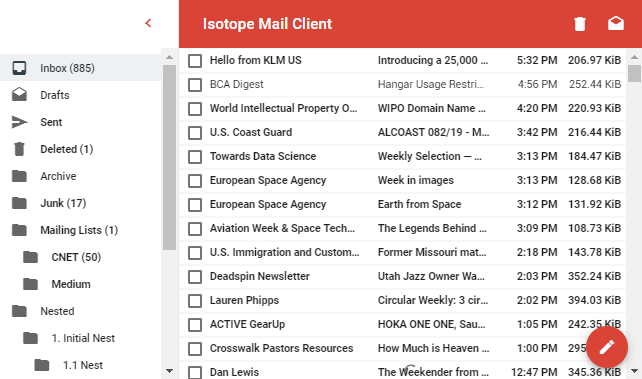Open the Weekly Selection email subject

pyautogui.click(x=430, y=156)
